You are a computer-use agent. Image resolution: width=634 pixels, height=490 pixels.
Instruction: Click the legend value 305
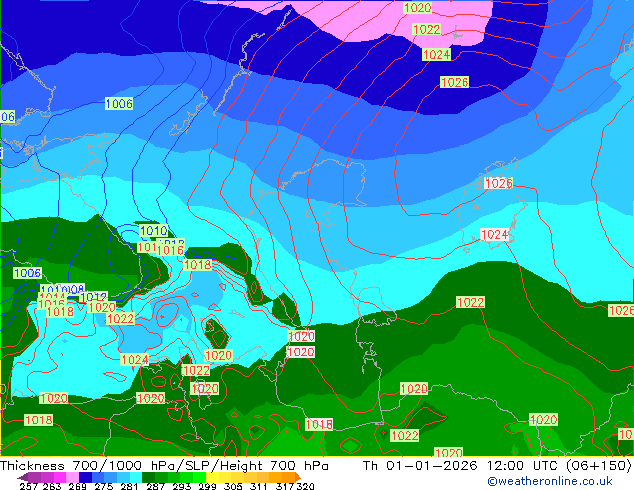coord(233,486)
